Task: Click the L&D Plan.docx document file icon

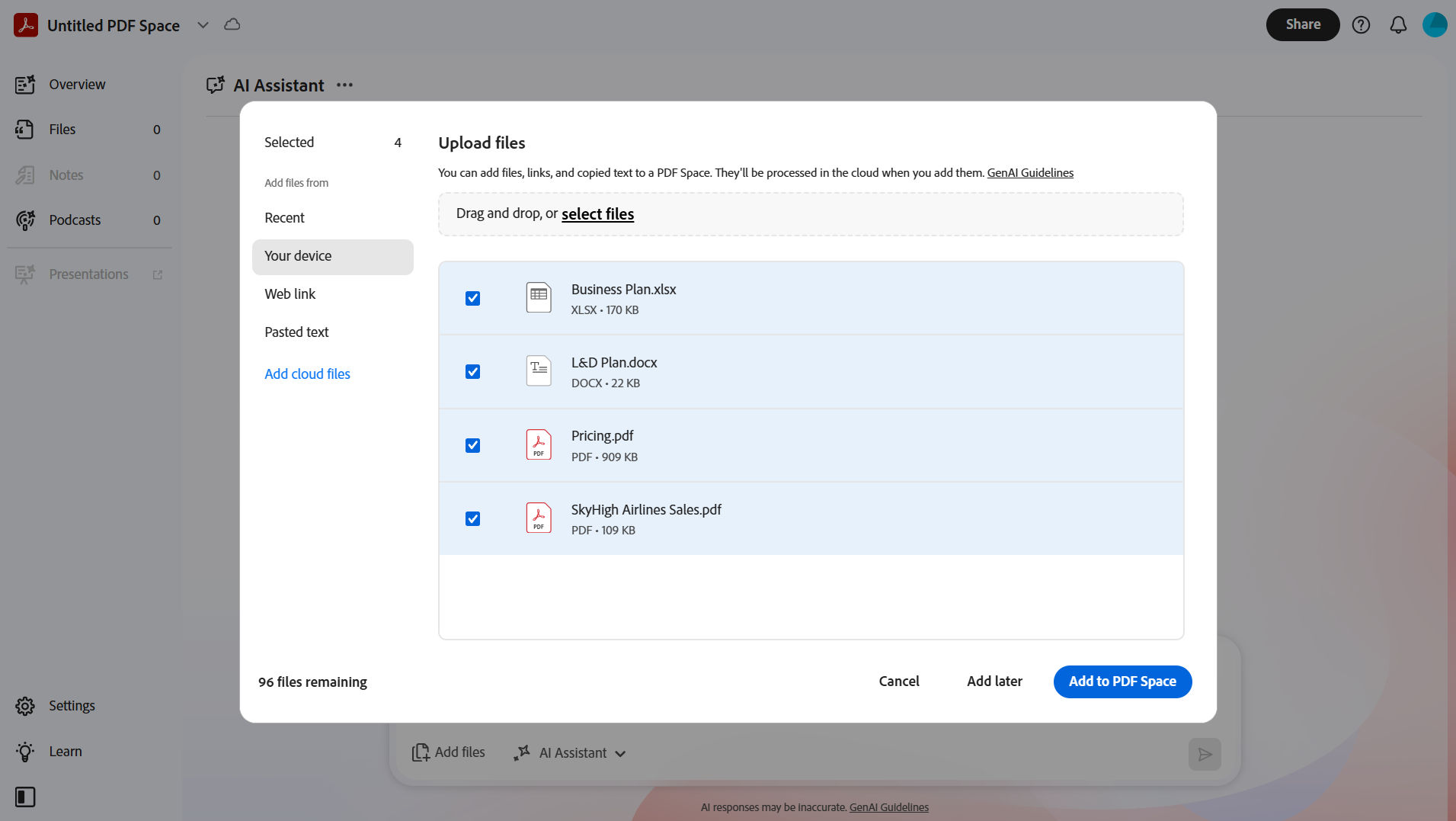Action: pos(539,371)
